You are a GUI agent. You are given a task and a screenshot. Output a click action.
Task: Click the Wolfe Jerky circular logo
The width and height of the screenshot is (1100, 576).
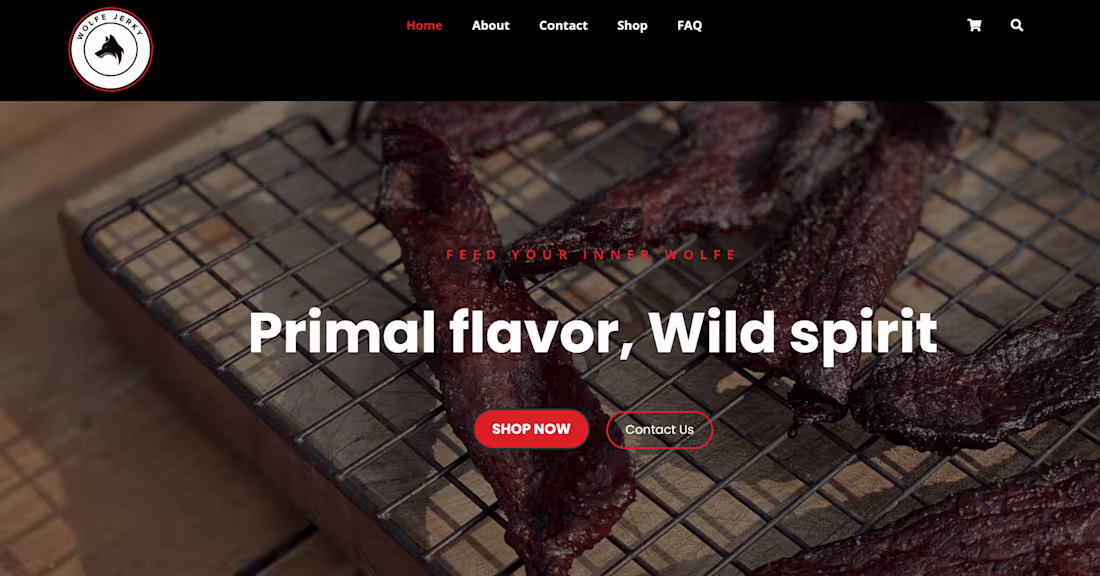click(x=111, y=49)
